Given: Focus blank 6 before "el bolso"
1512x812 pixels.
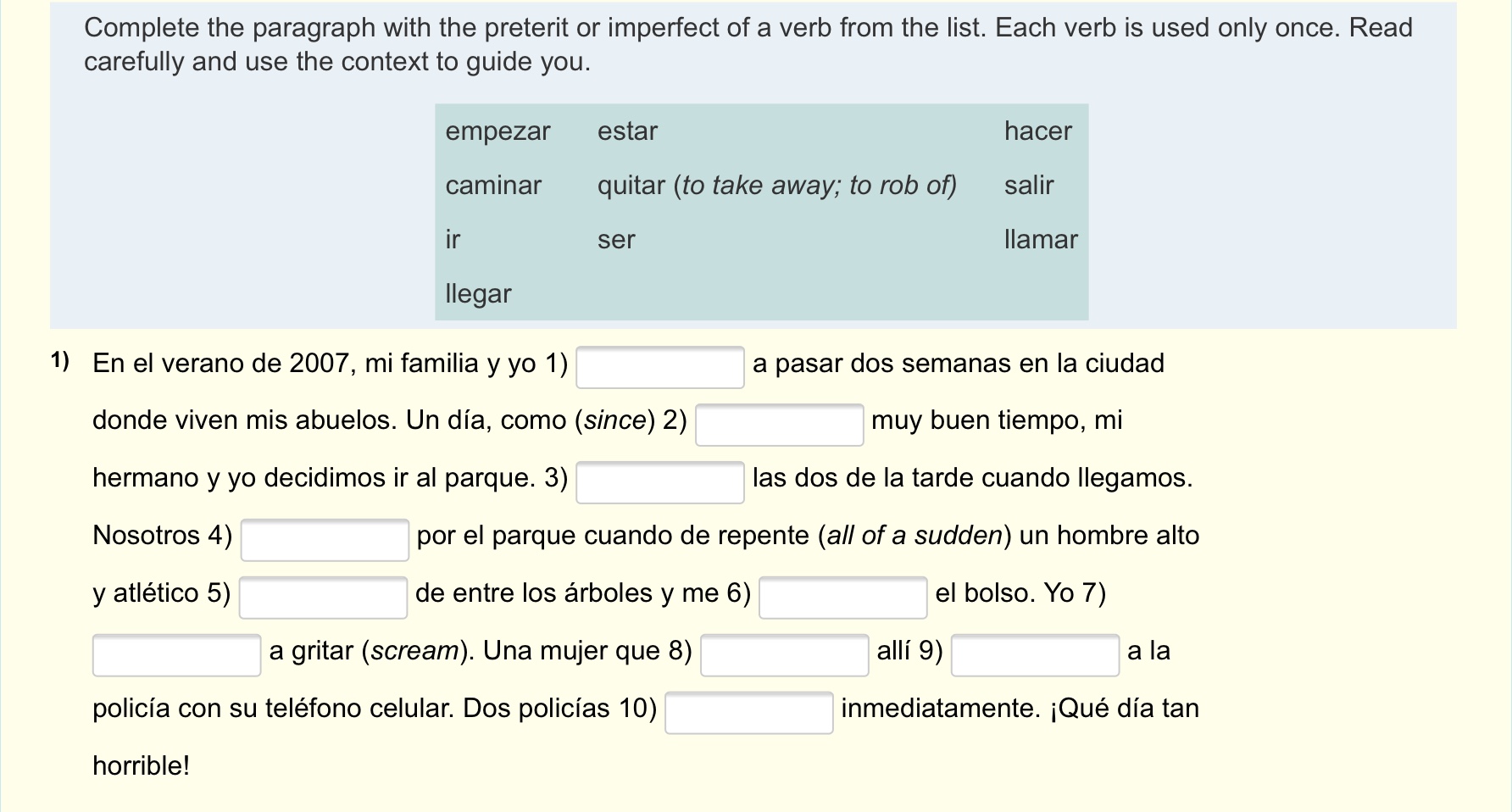Looking at the screenshot, I should click(x=842, y=598).
